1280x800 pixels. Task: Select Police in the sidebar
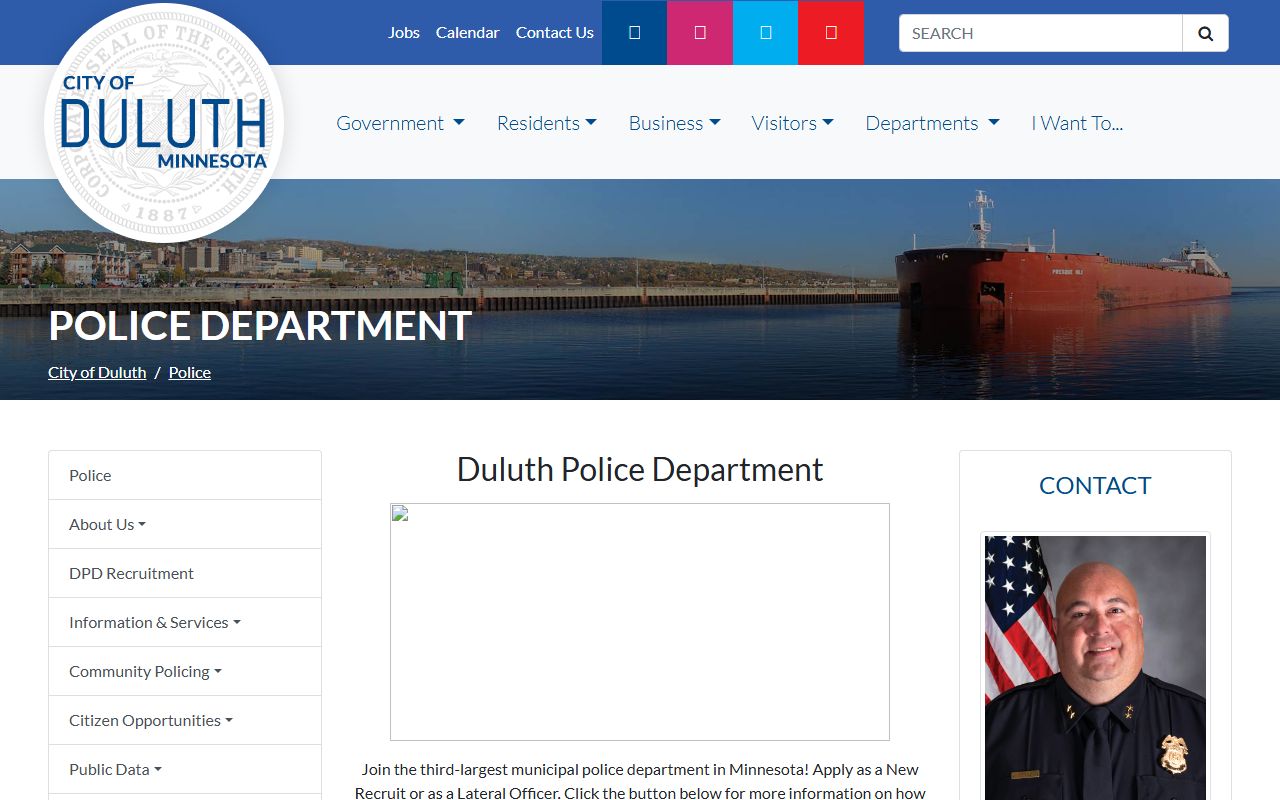[x=185, y=475]
